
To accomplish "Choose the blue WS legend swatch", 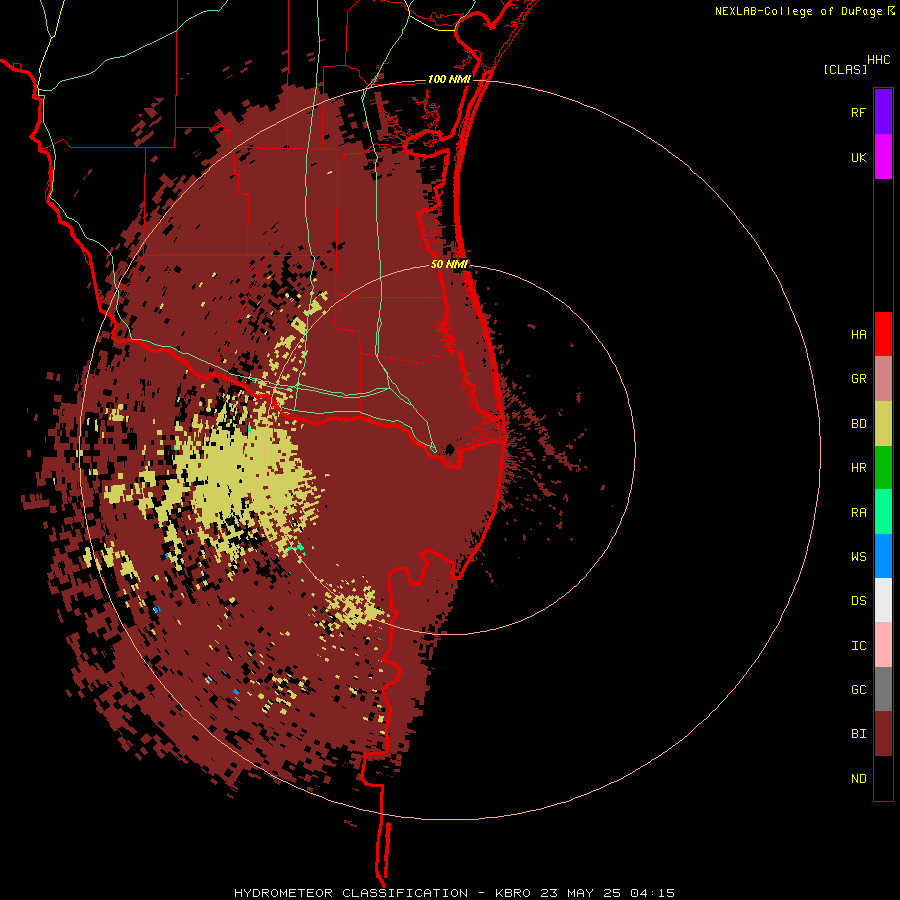I will 883,556.
